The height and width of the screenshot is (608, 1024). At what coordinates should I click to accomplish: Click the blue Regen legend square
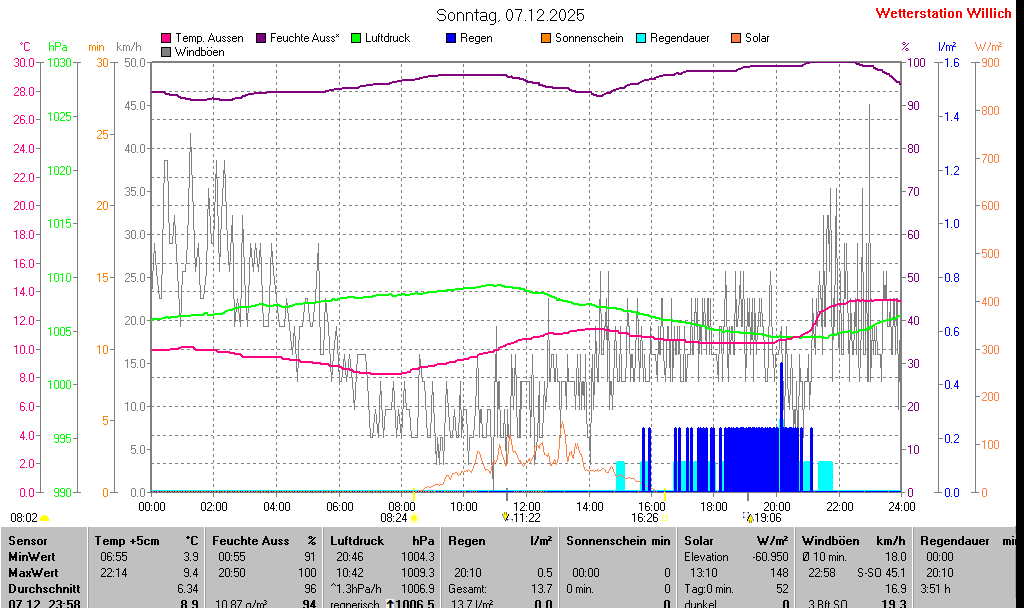451,38
